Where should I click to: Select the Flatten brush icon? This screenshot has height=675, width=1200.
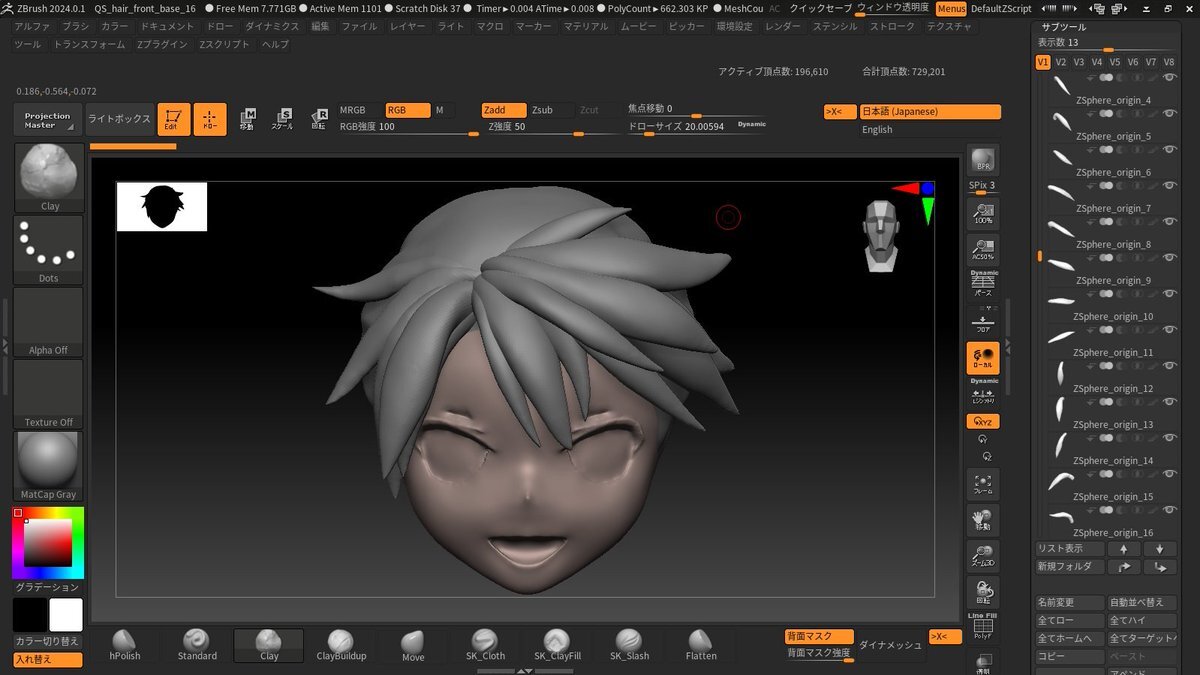pos(701,644)
